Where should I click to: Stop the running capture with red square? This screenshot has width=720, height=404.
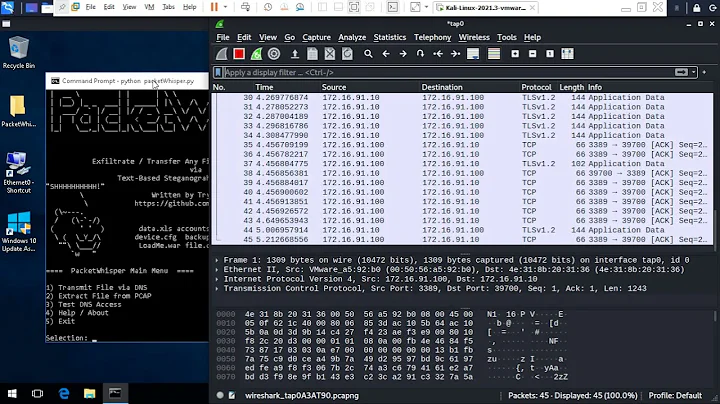click(x=239, y=54)
